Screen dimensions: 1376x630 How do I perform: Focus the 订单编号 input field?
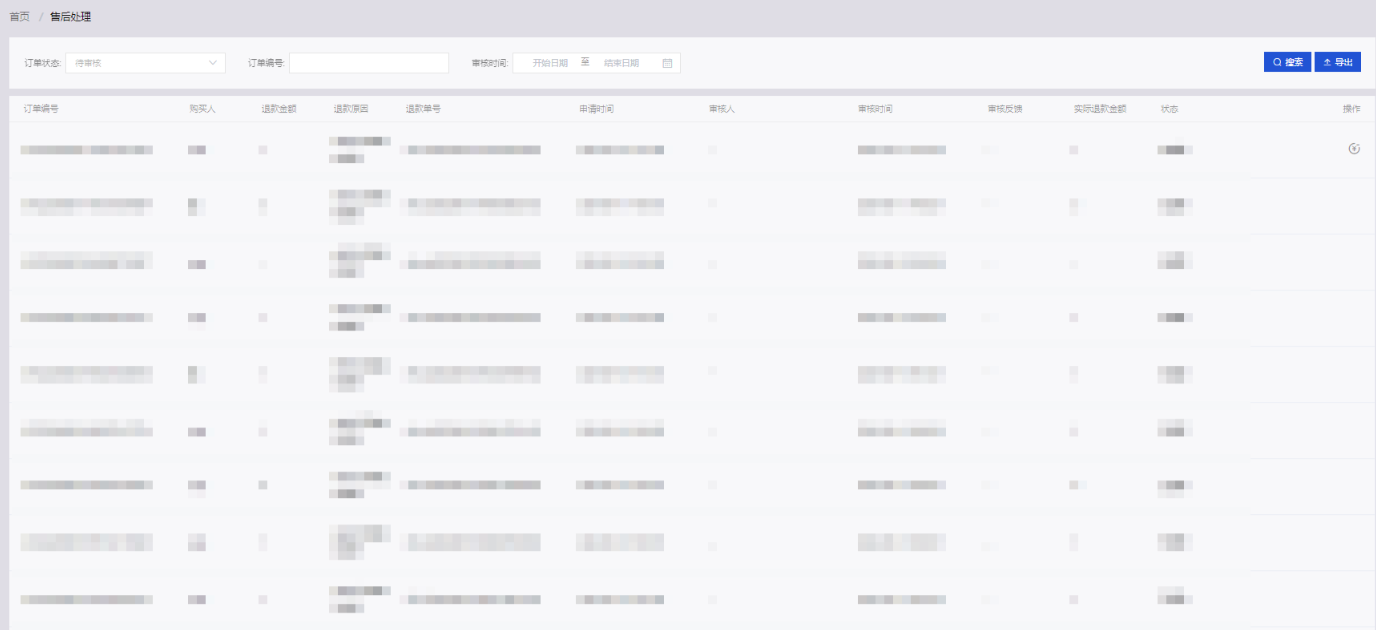coord(369,63)
